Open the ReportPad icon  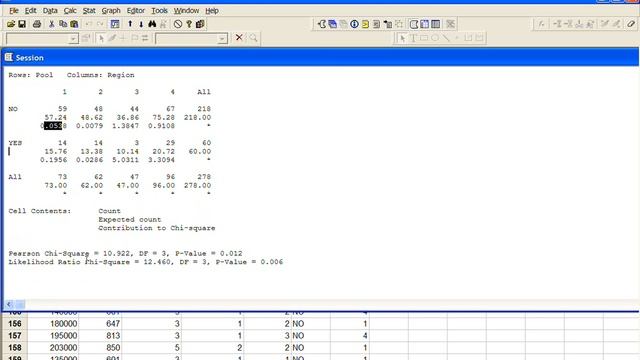tap(376, 24)
